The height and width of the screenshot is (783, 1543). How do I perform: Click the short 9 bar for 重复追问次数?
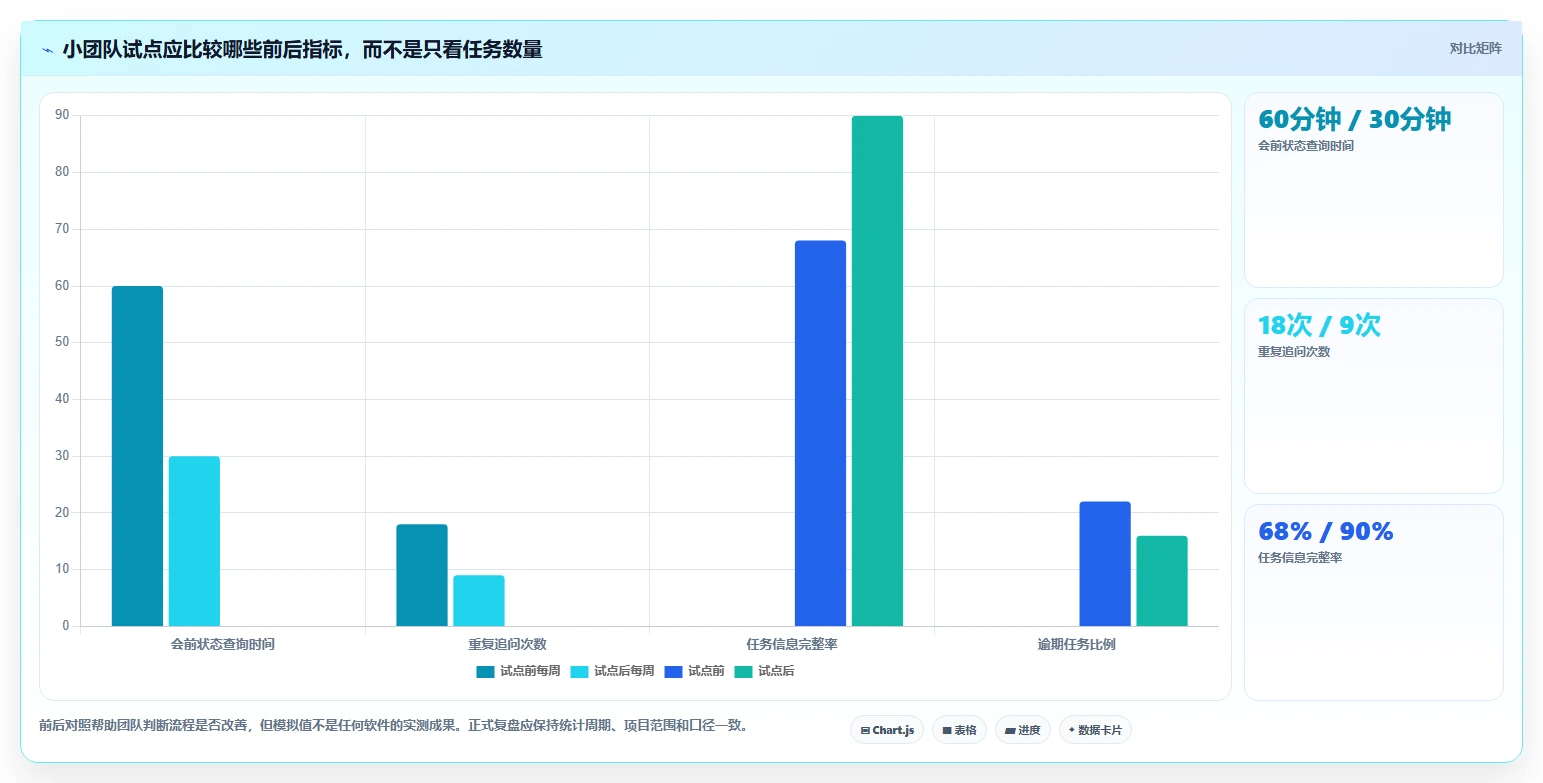click(479, 601)
